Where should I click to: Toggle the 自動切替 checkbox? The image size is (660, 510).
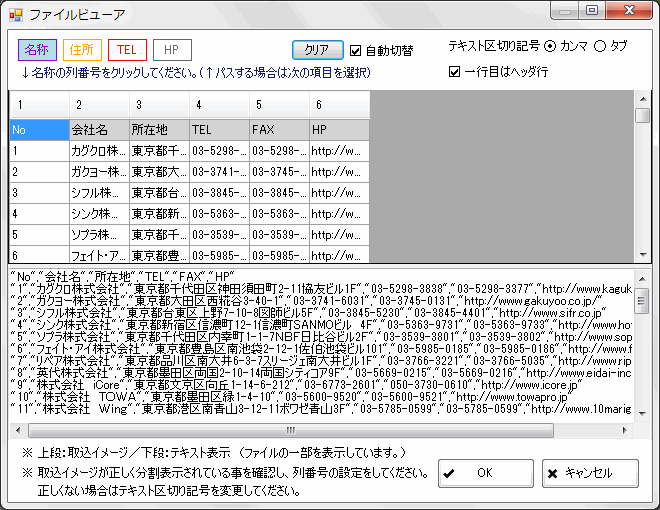356,50
